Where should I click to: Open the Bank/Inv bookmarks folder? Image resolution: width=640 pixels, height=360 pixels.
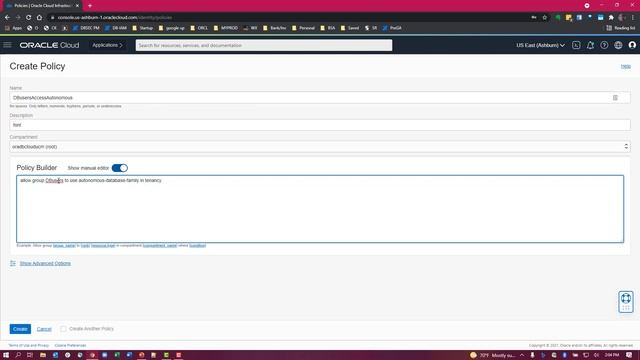tap(275, 28)
